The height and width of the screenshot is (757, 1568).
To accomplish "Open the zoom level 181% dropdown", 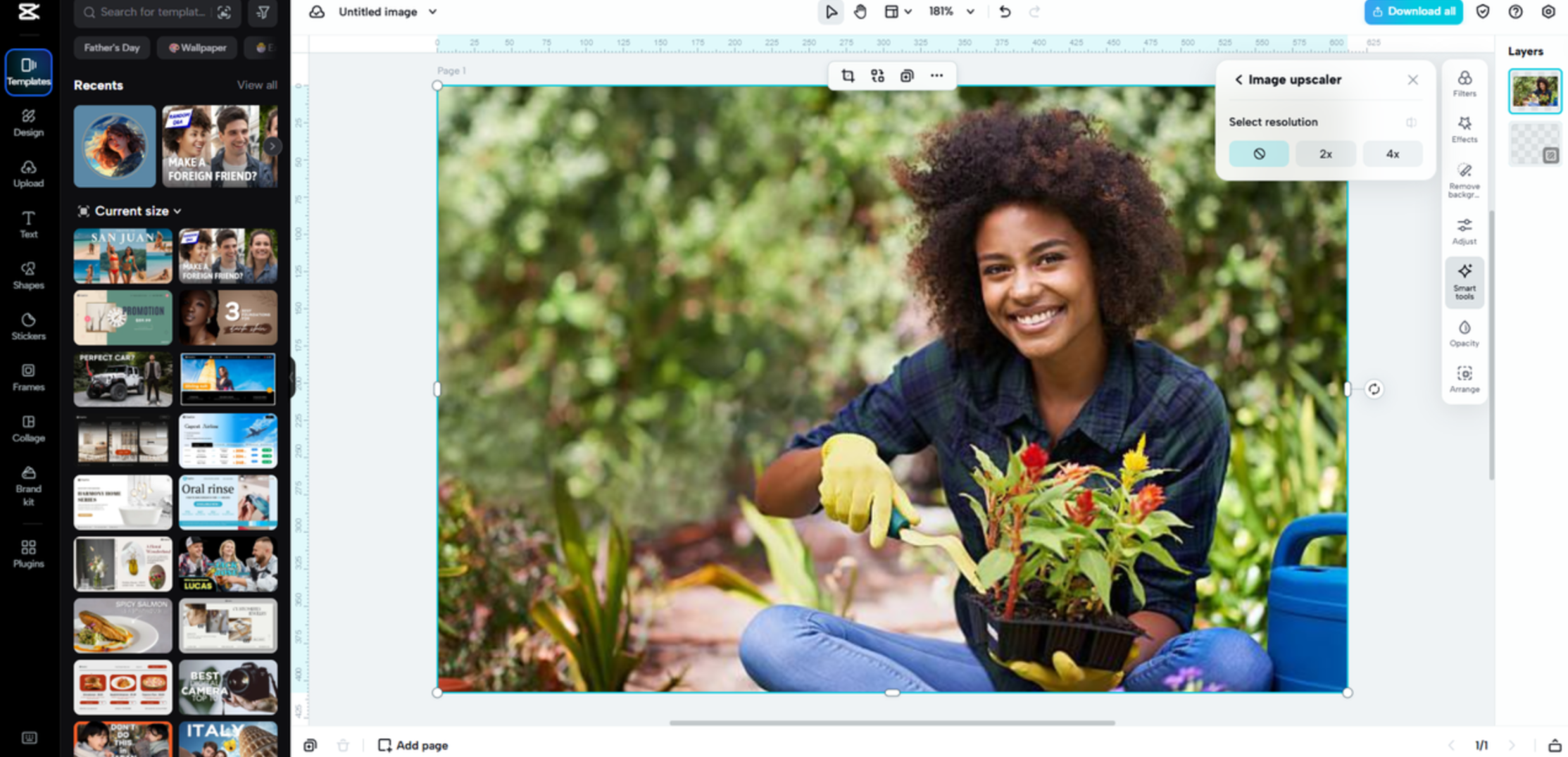I will (947, 12).
